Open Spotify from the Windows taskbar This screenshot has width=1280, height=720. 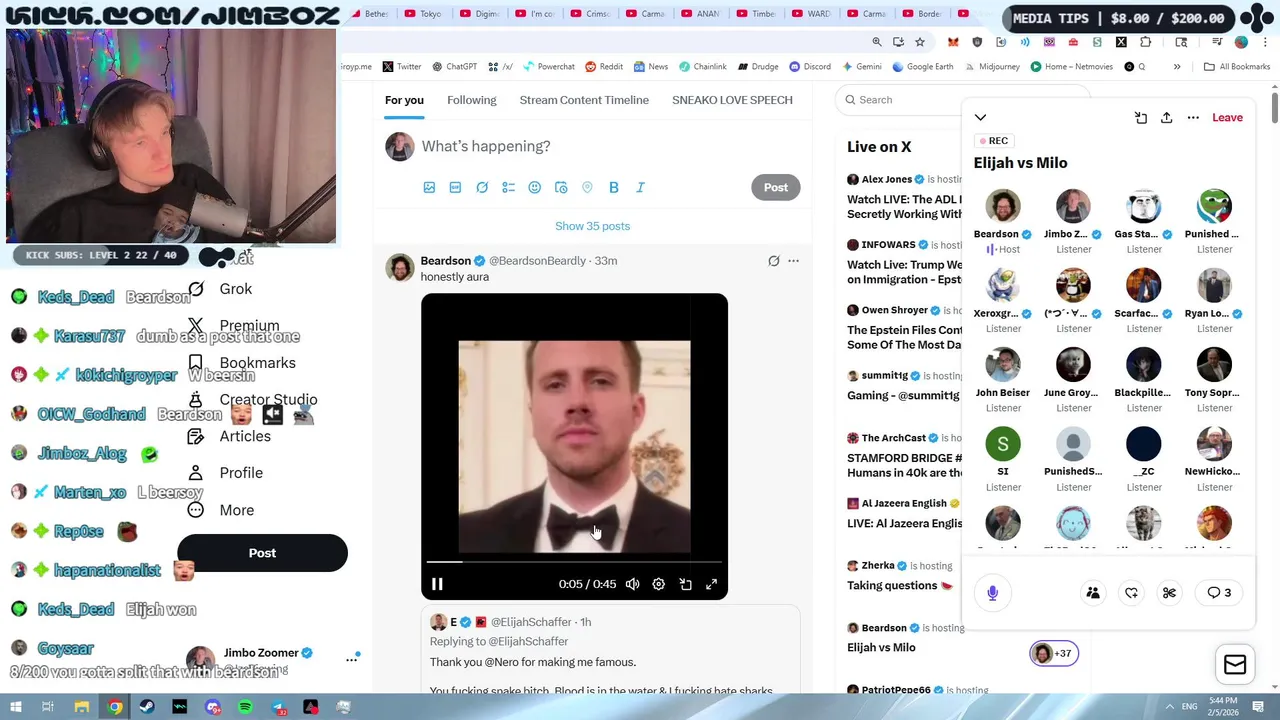(x=245, y=707)
